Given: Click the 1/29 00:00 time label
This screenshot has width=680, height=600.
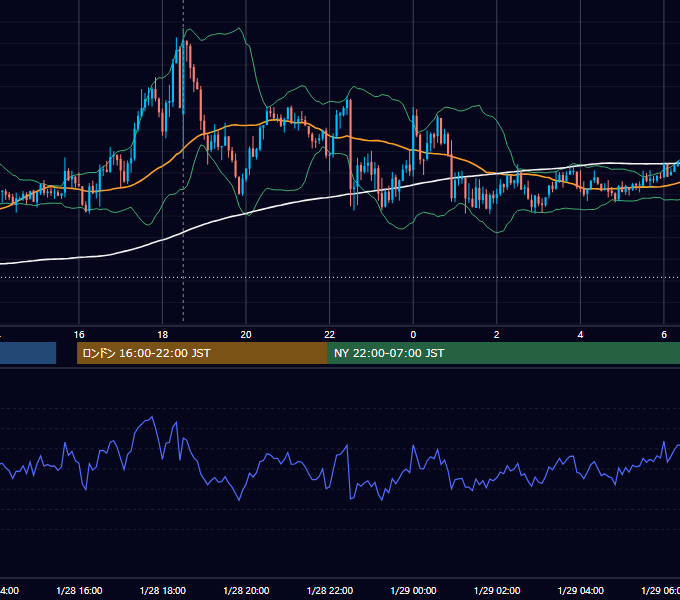Looking at the screenshot, I should (413, 590).
